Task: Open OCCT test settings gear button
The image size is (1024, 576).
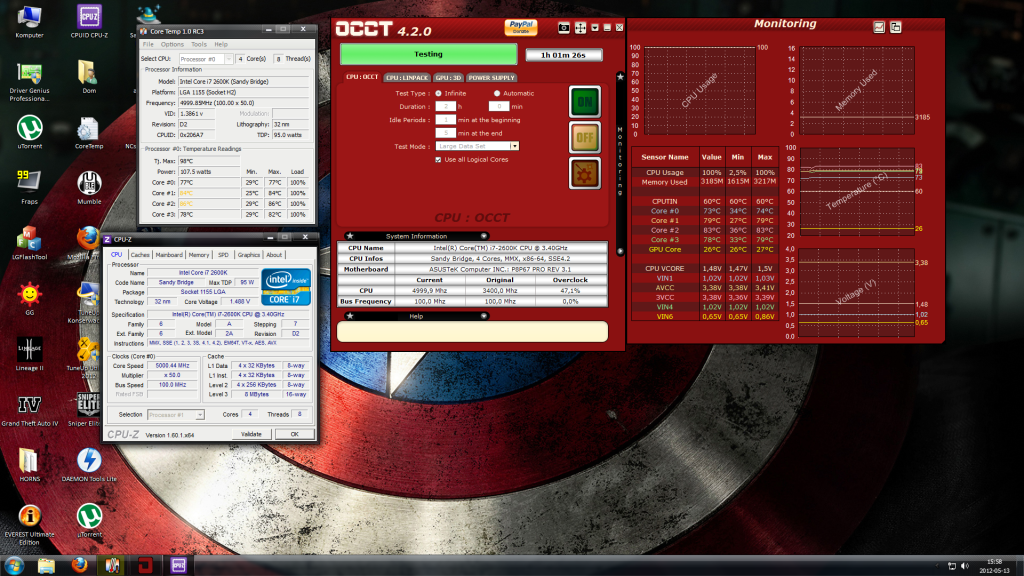Action: (584, 172)
